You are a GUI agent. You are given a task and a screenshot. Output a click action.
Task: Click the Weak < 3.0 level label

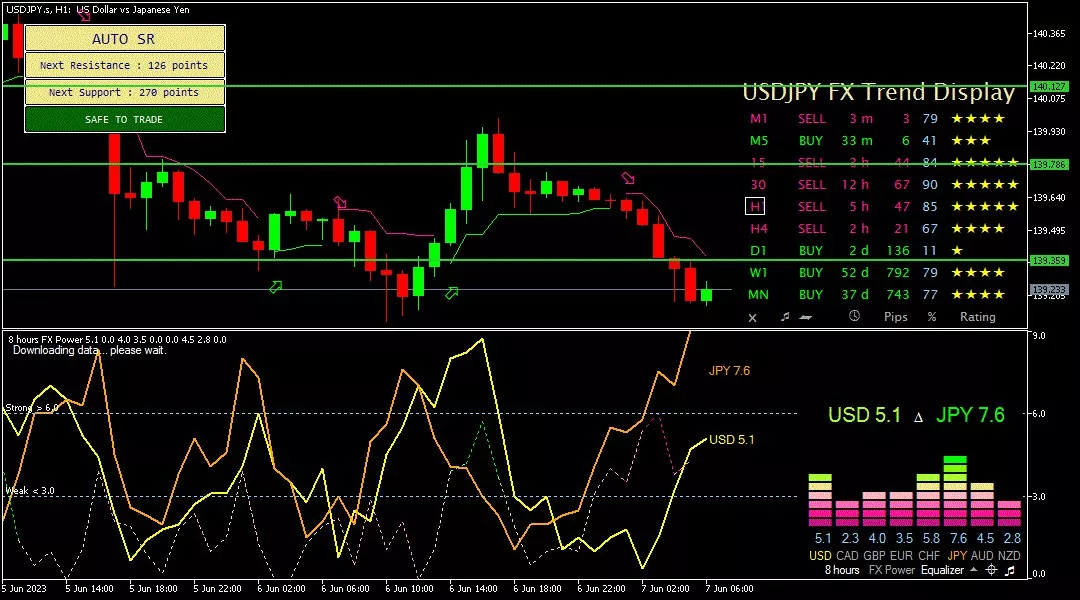click(30, 491)
